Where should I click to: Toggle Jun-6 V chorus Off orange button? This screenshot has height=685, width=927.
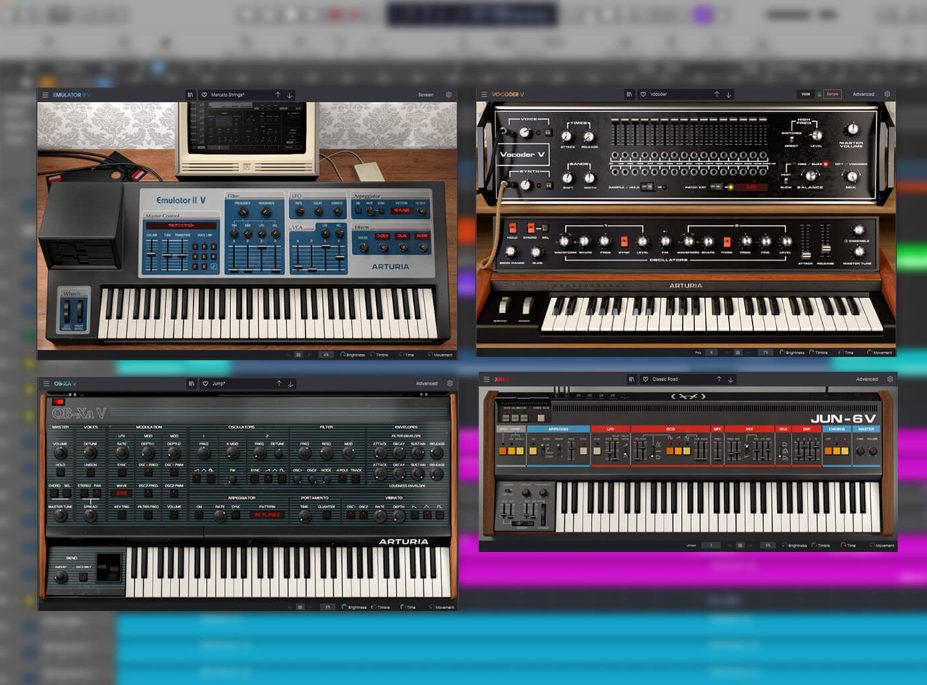829,452
